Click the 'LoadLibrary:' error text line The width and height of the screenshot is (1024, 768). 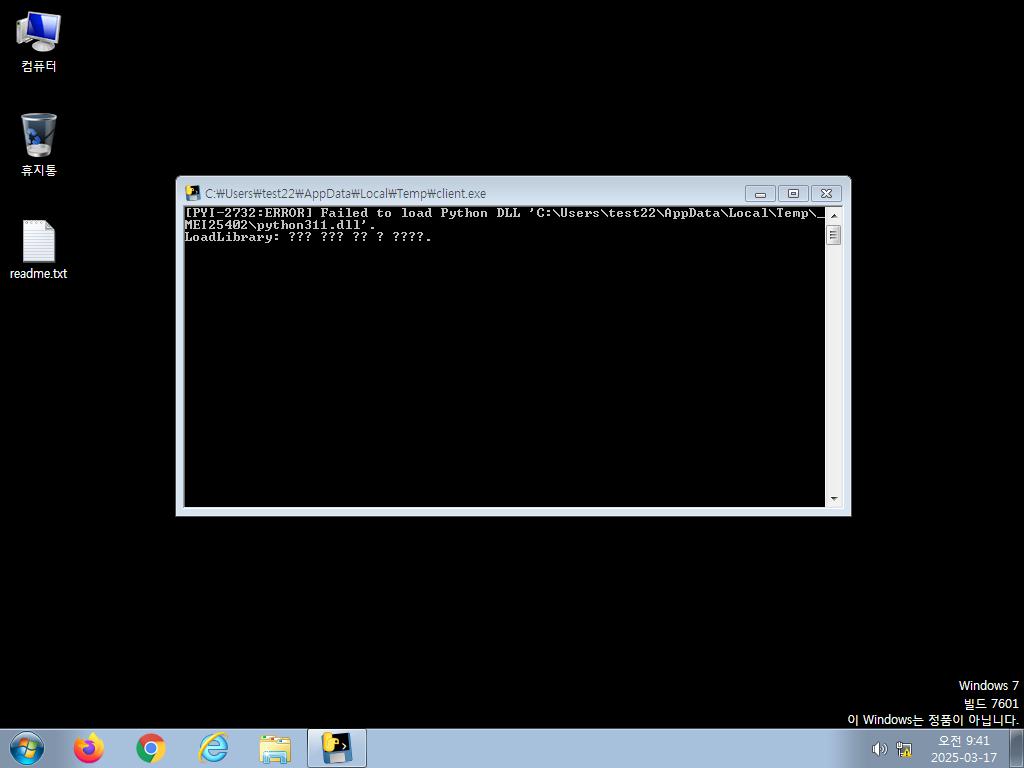pyautogui.click(x=308, y=237)
